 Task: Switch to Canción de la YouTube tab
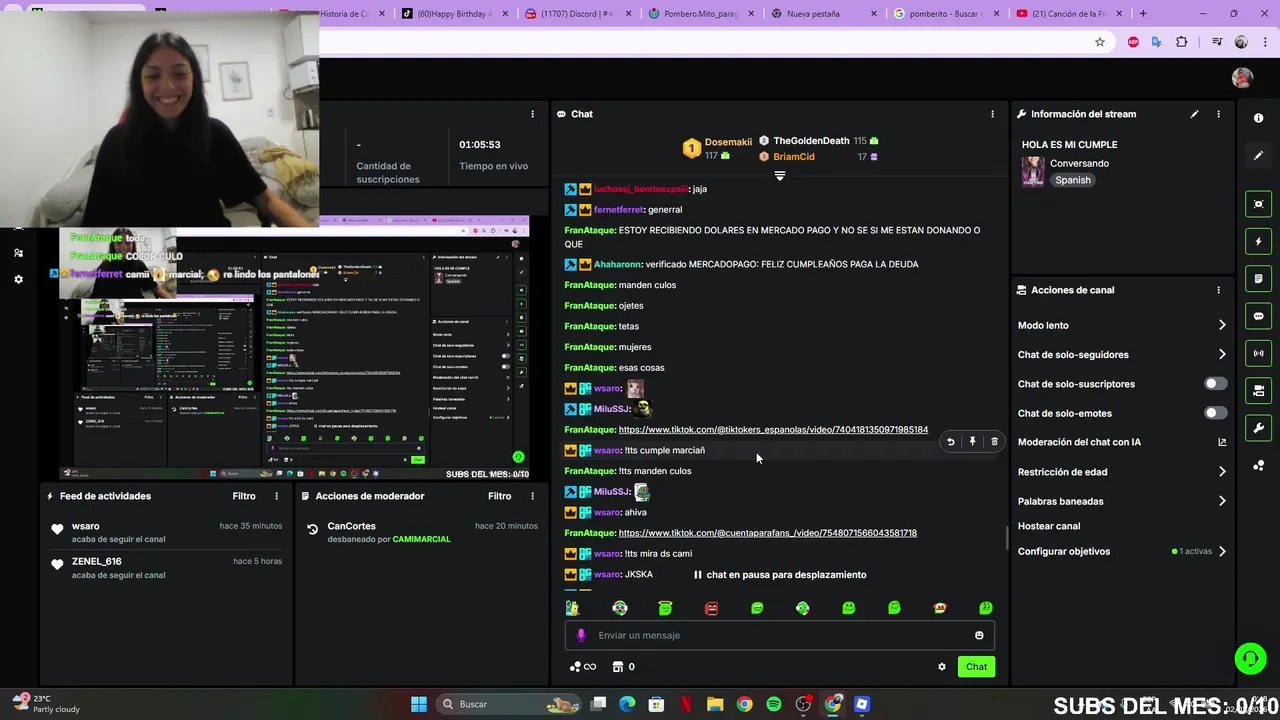pos(1070,14)
